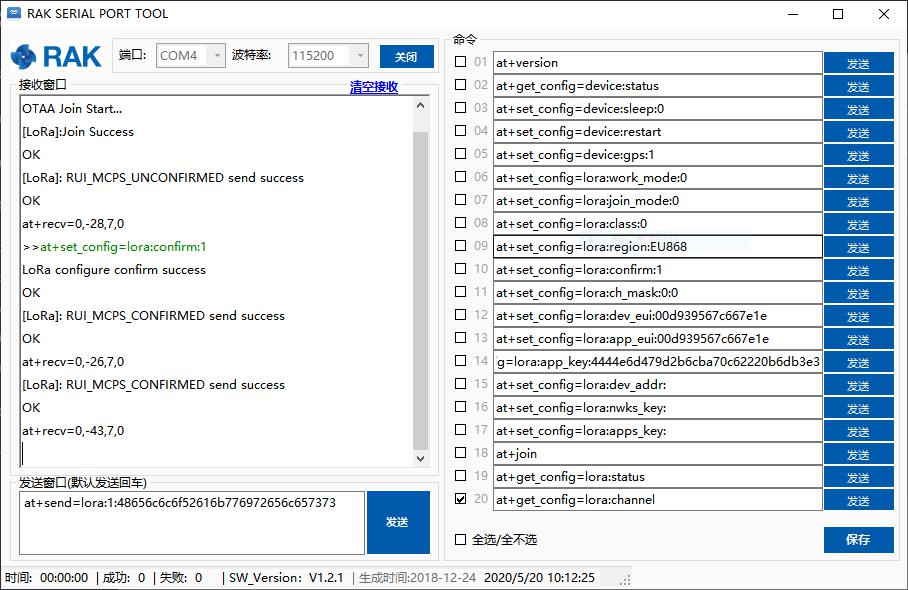The height and width of the screenshot is (590, 908).
Task: Click the SW_Version V1.2.1 status text
Action: pyautogui.click(x=286, y=578)
